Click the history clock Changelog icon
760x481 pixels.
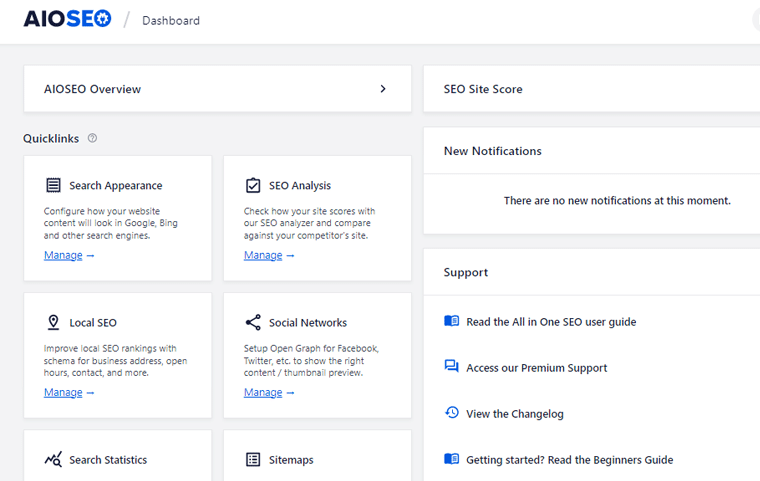[x=452, y=412]
